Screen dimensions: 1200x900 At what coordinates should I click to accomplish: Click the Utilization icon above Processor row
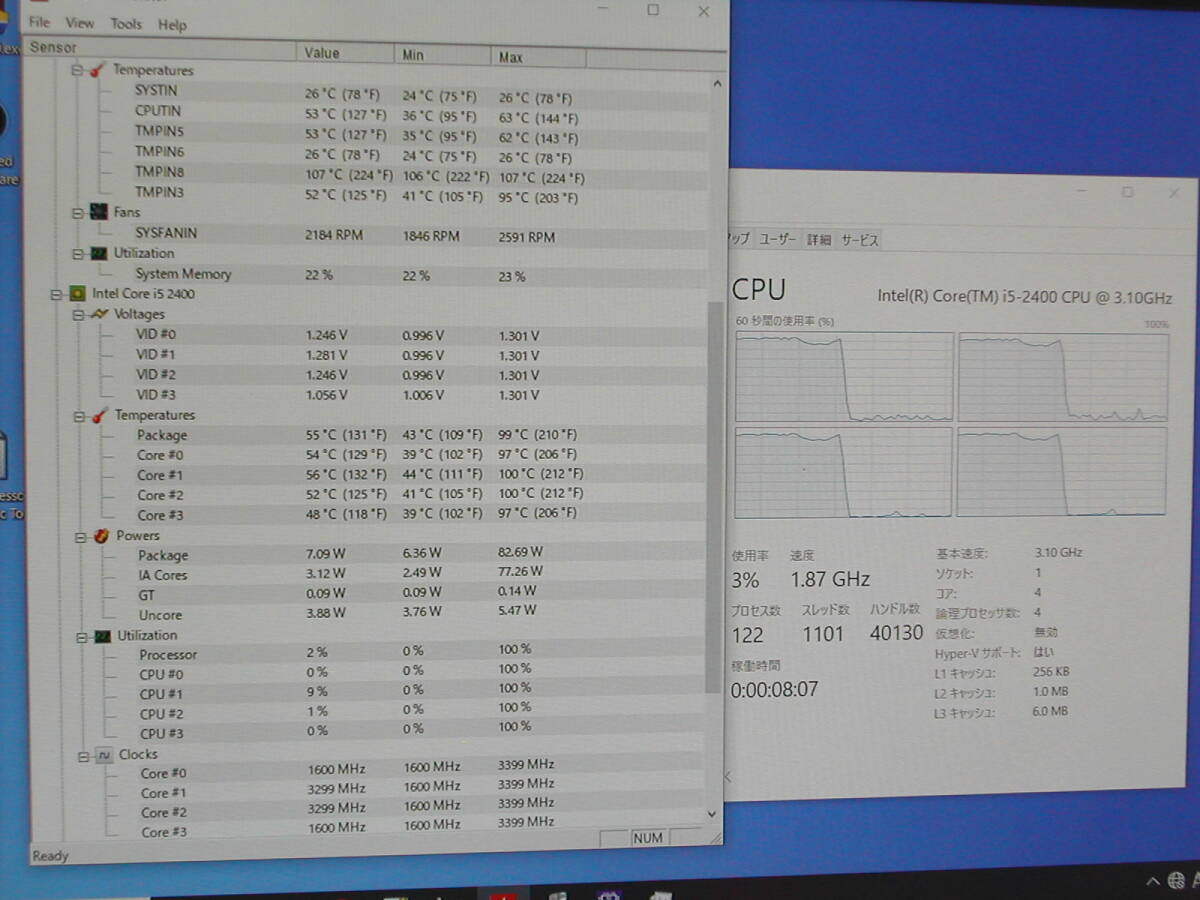102,636
